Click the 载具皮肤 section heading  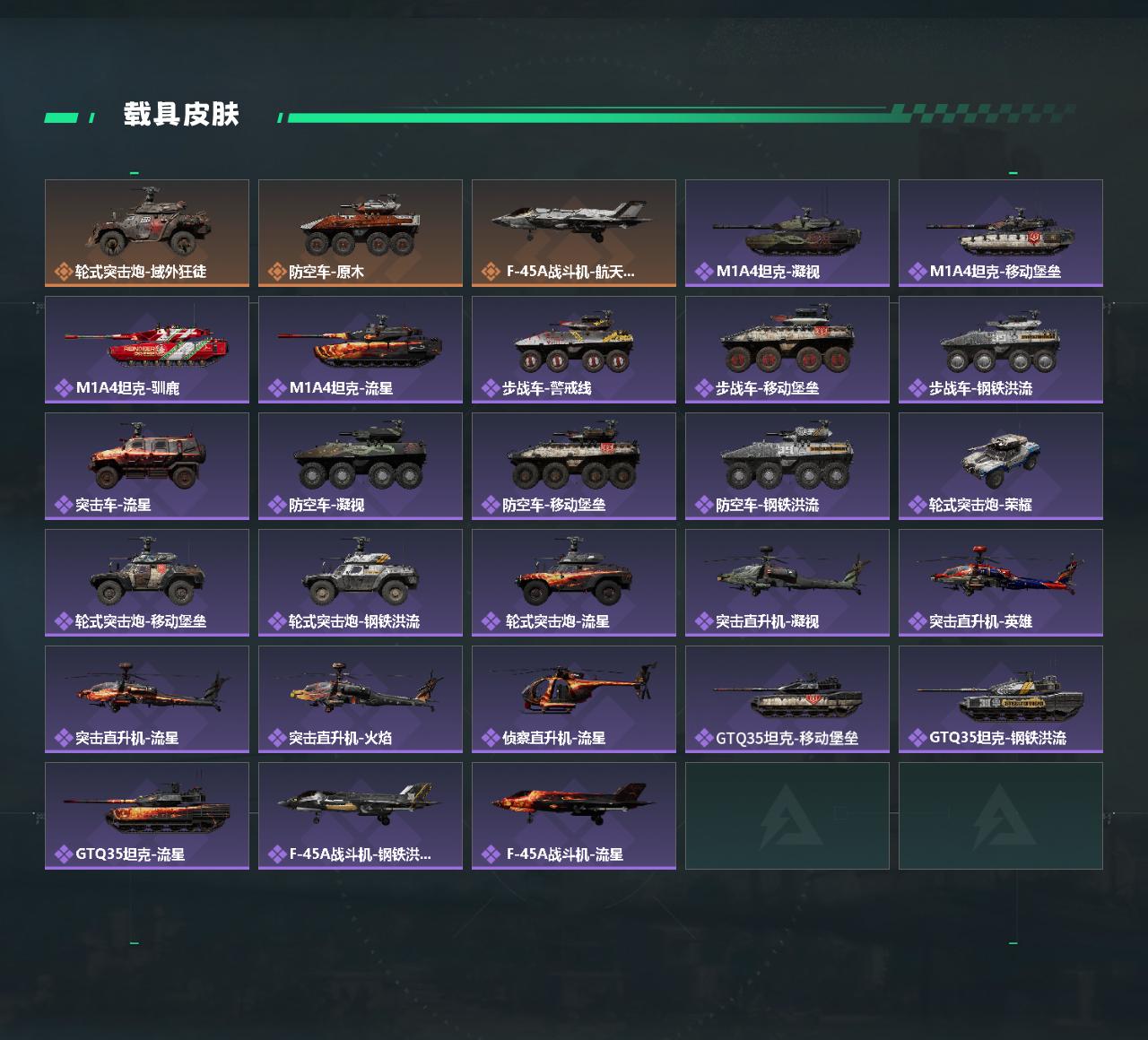point(181,115)
